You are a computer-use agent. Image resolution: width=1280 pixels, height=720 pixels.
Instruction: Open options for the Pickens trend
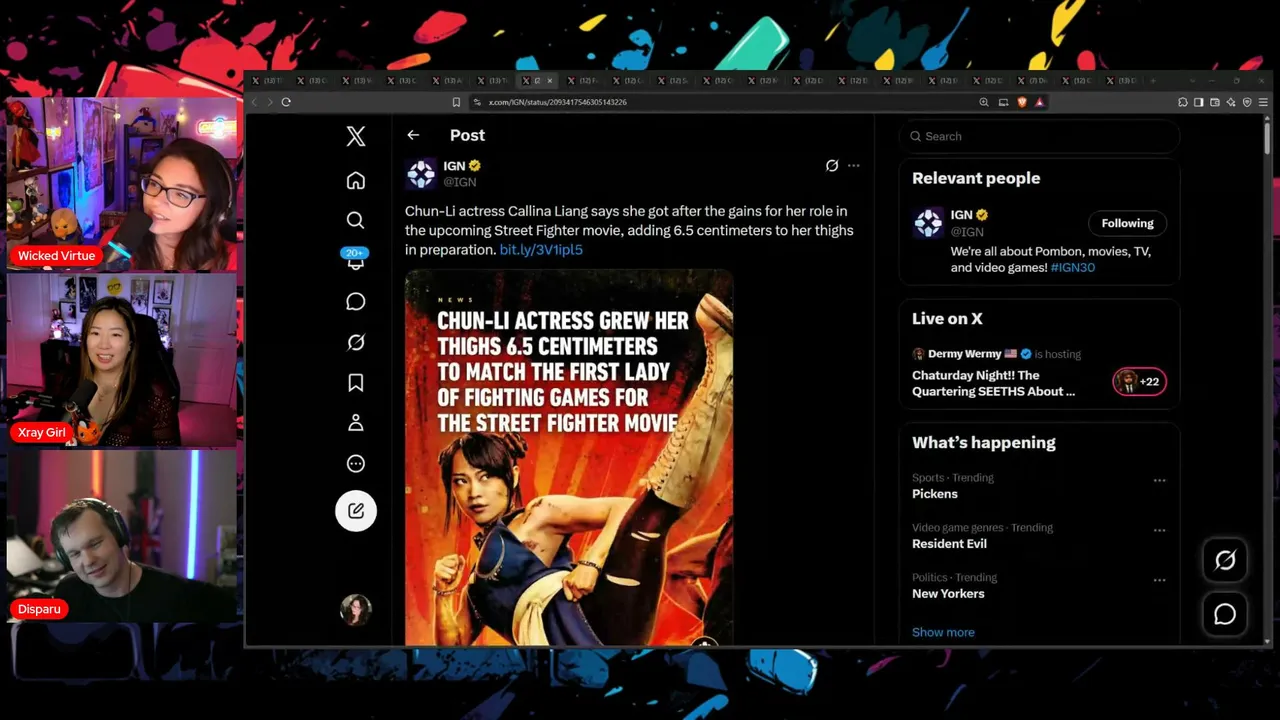1159,480
